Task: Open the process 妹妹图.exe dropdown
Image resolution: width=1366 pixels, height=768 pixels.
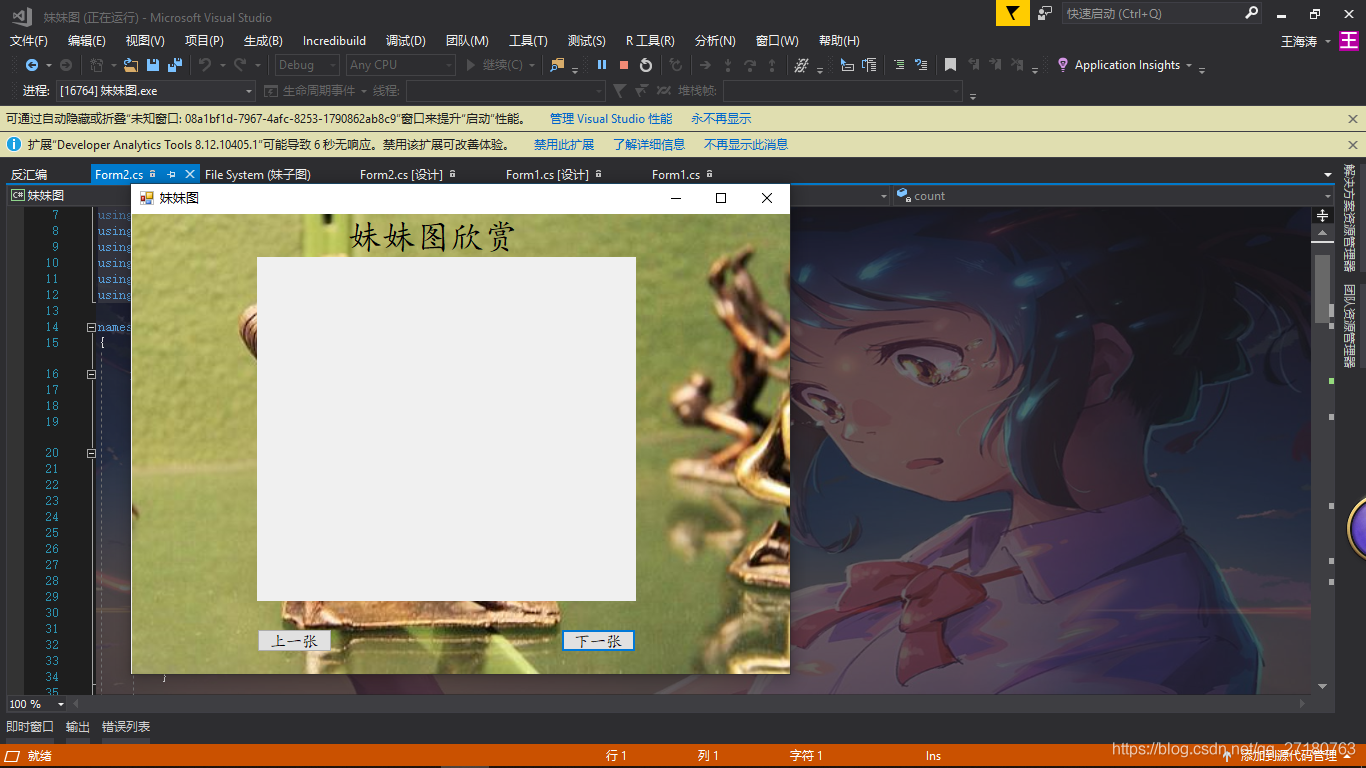Action: (156, 91)
